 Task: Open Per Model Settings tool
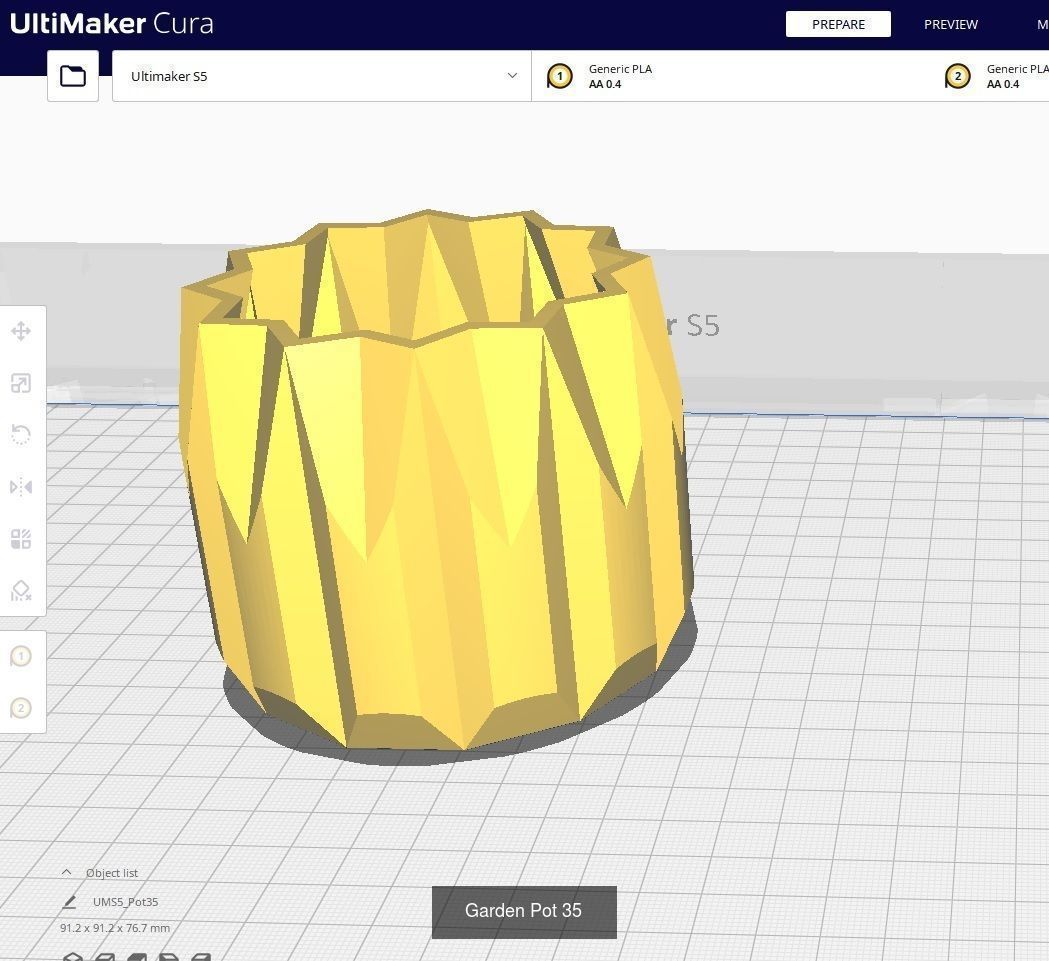click(x=21, y=539)
